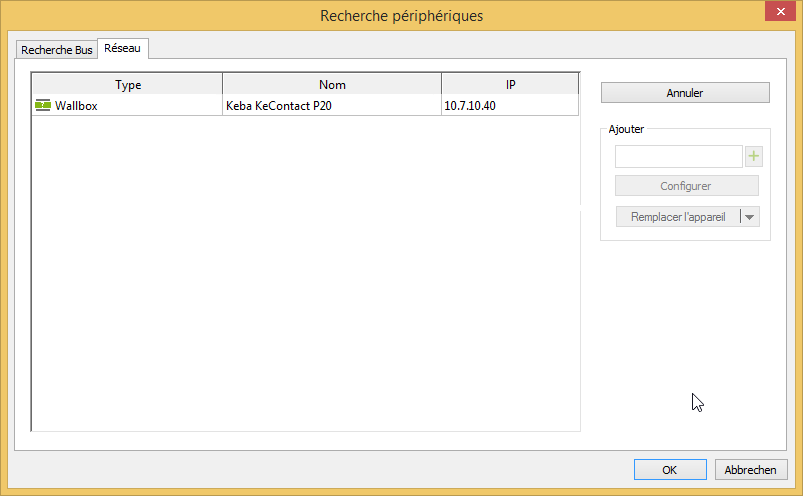Click the Recherche périphériques title bar

(400, 15)
